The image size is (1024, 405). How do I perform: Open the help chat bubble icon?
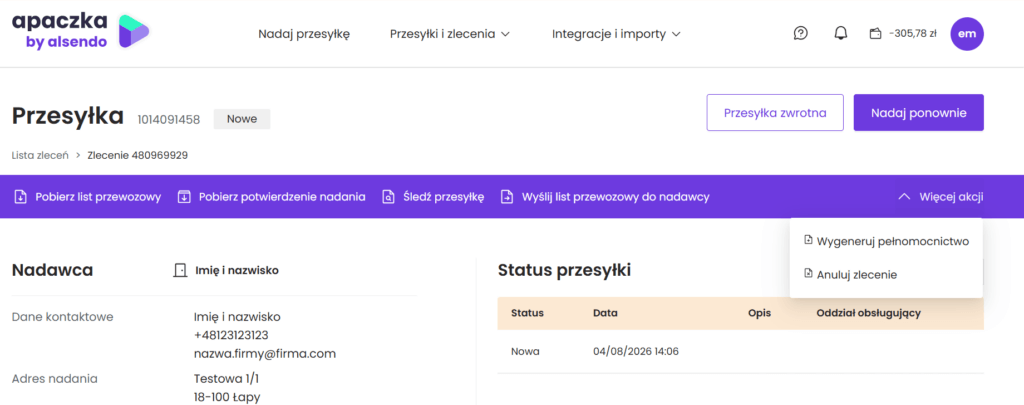click(801, 33)
